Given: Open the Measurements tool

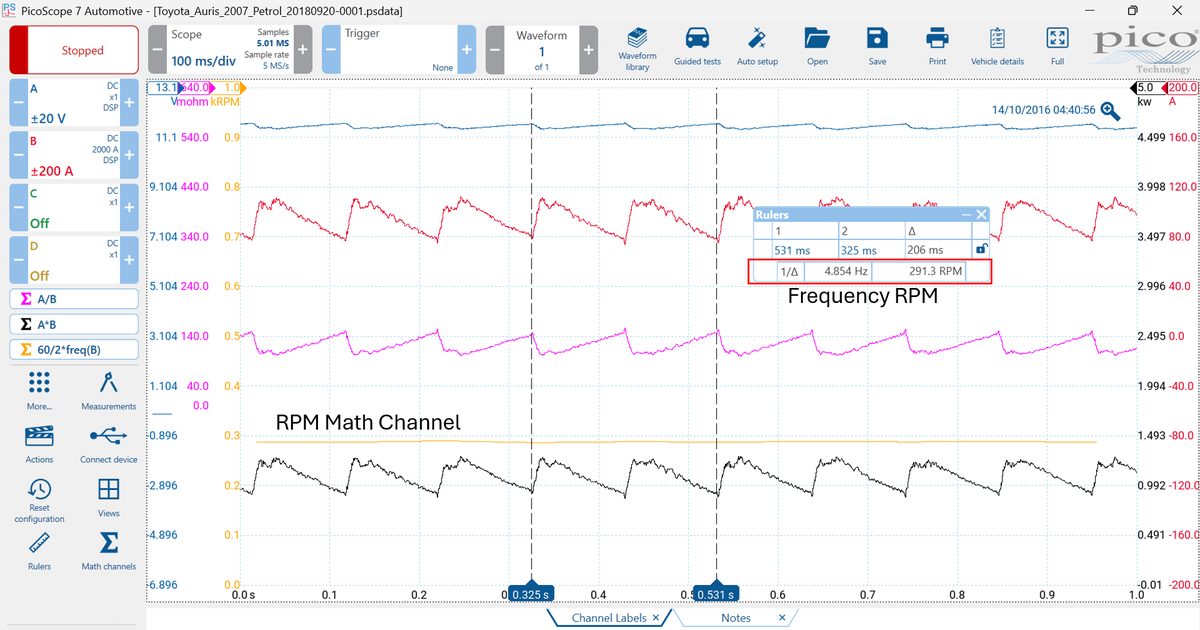Looking at the screenshot, I should pyautogui.click(x=109, y=391).
